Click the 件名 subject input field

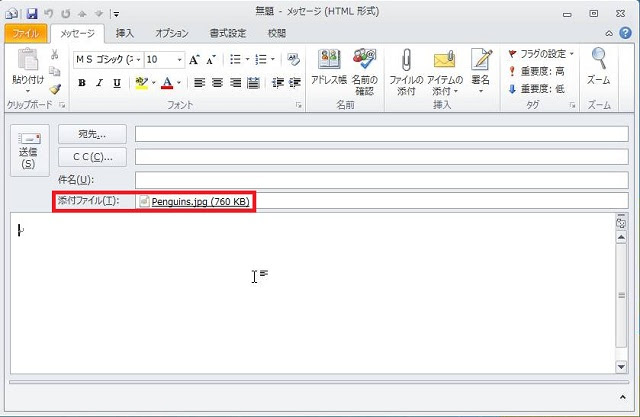point(382,180)
